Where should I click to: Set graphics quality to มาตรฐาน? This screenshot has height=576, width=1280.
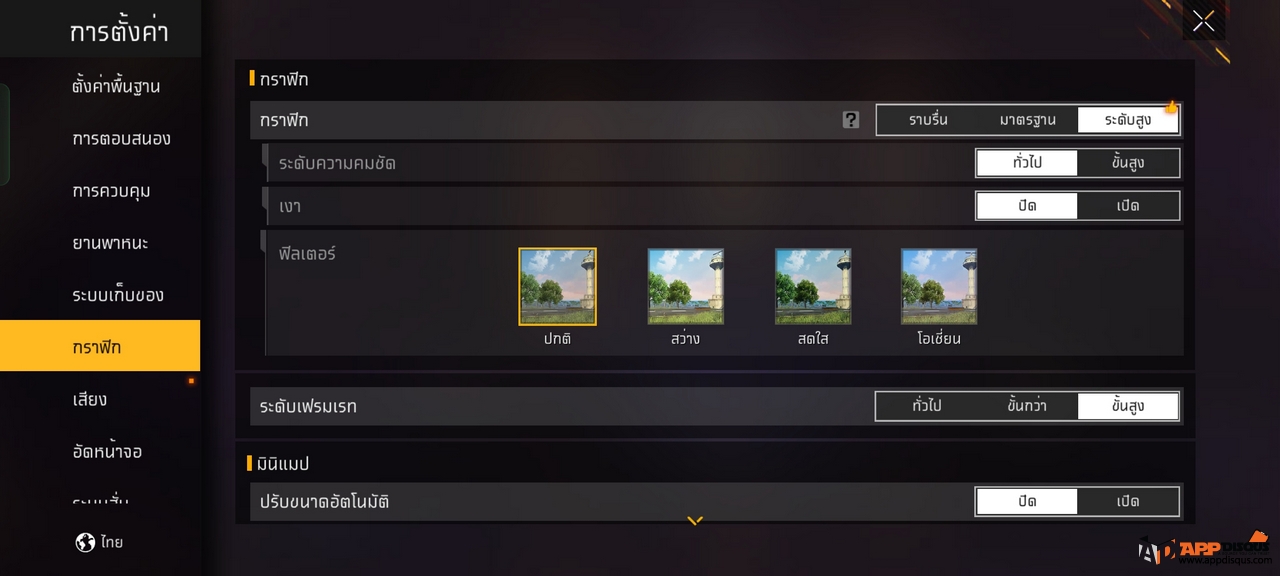(1028, 120)
